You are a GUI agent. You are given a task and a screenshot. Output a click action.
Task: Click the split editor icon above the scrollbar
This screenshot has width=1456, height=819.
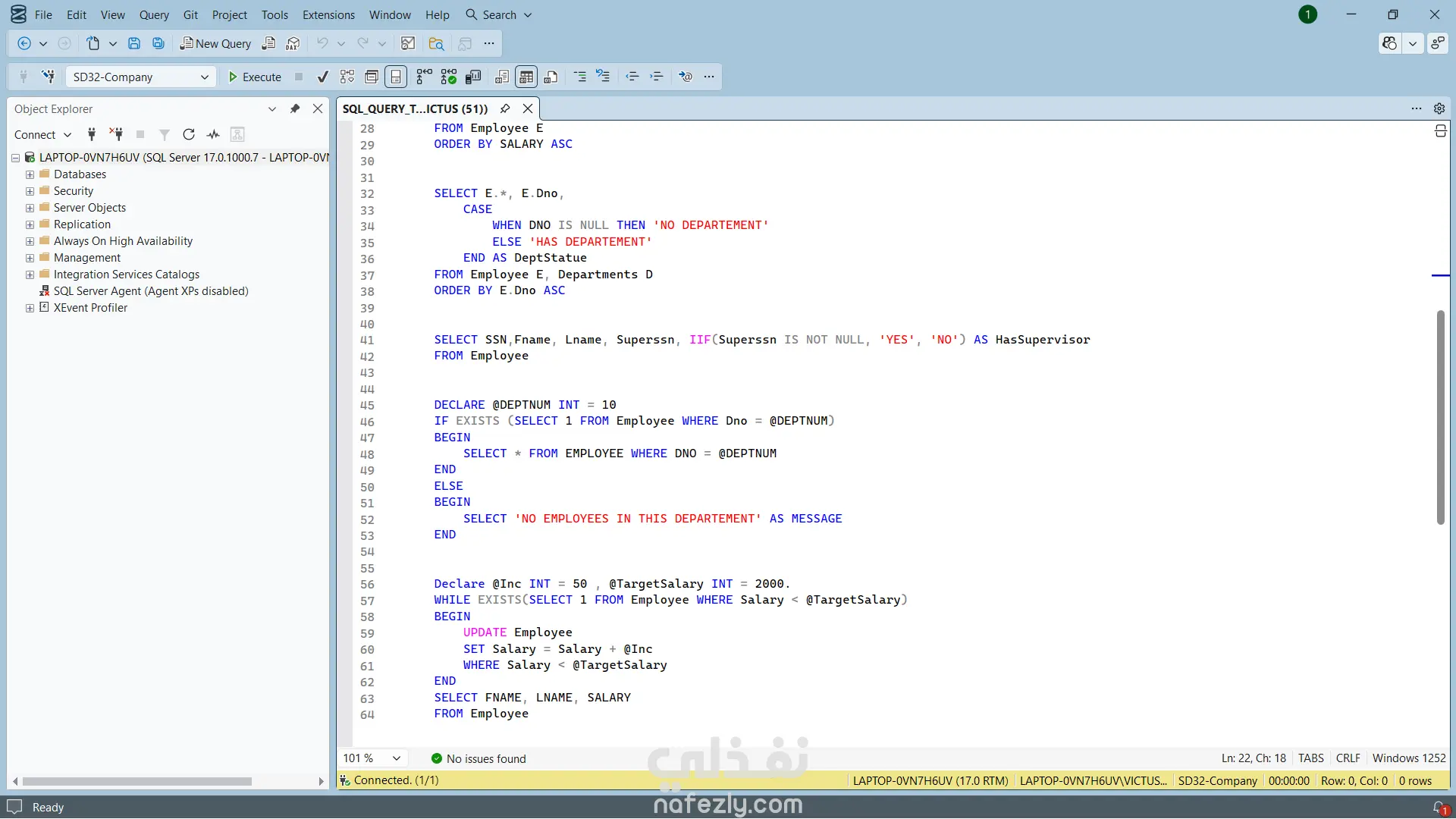point(1441,131)
